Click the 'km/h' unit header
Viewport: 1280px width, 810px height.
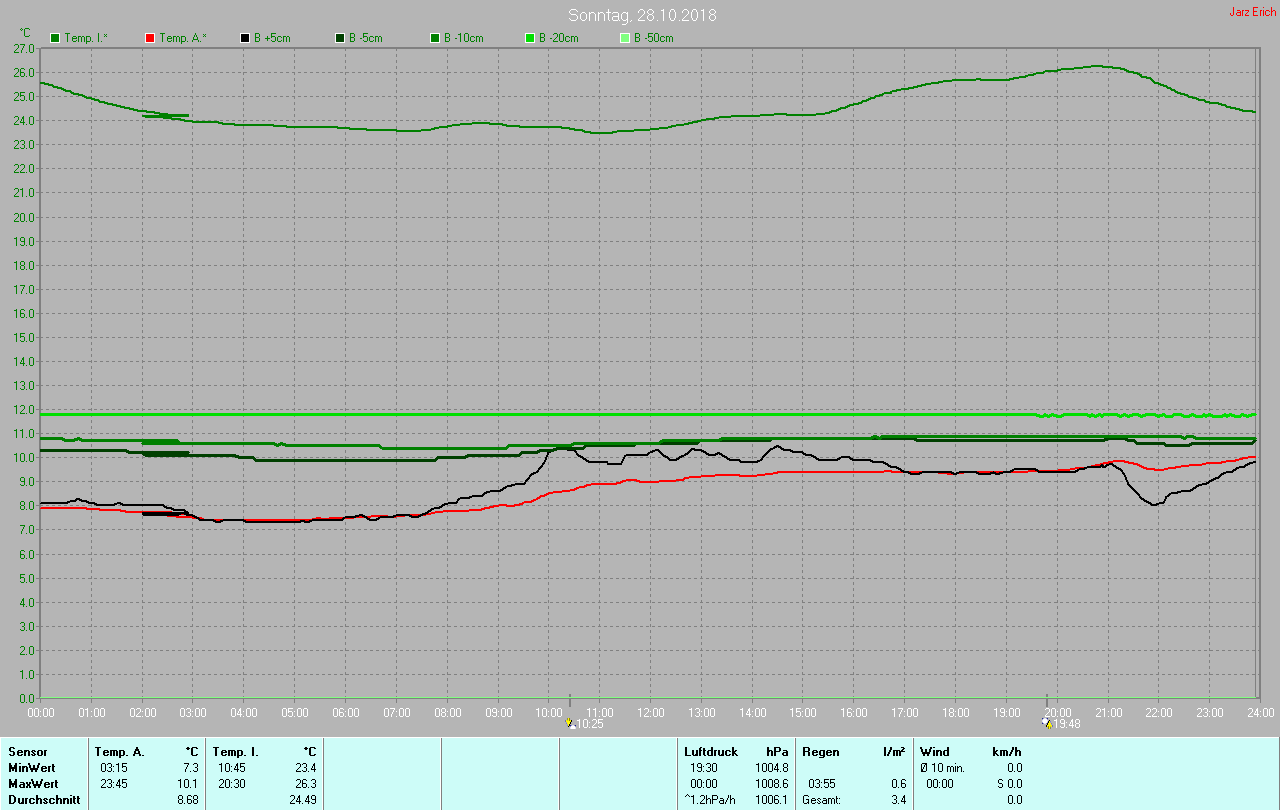pyautogui.click(x=1006, y=752)
